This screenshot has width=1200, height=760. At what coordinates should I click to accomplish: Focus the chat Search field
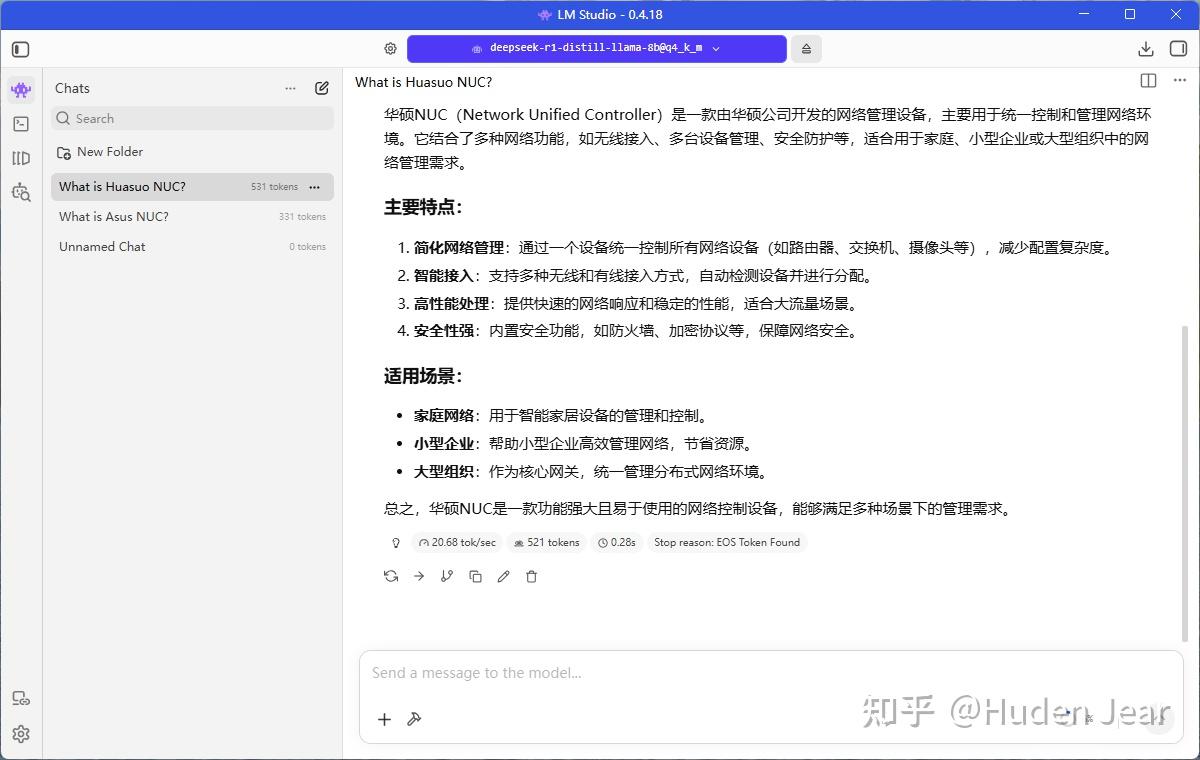tap(192, 118)
